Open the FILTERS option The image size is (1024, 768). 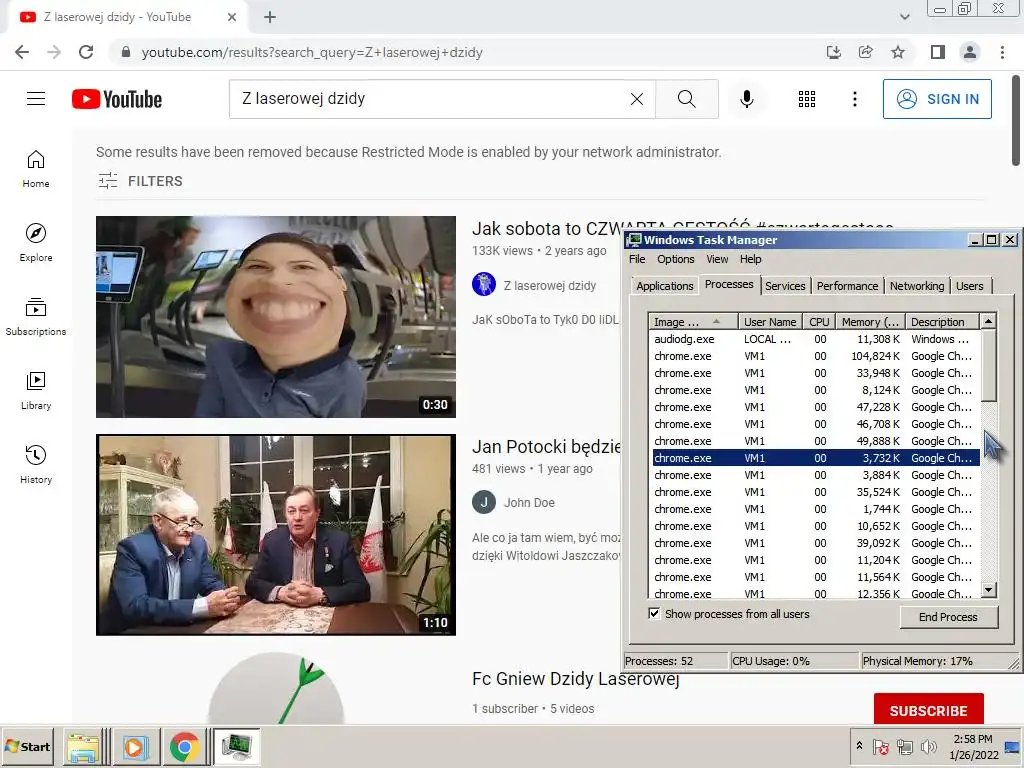click(x=140, y=181)
